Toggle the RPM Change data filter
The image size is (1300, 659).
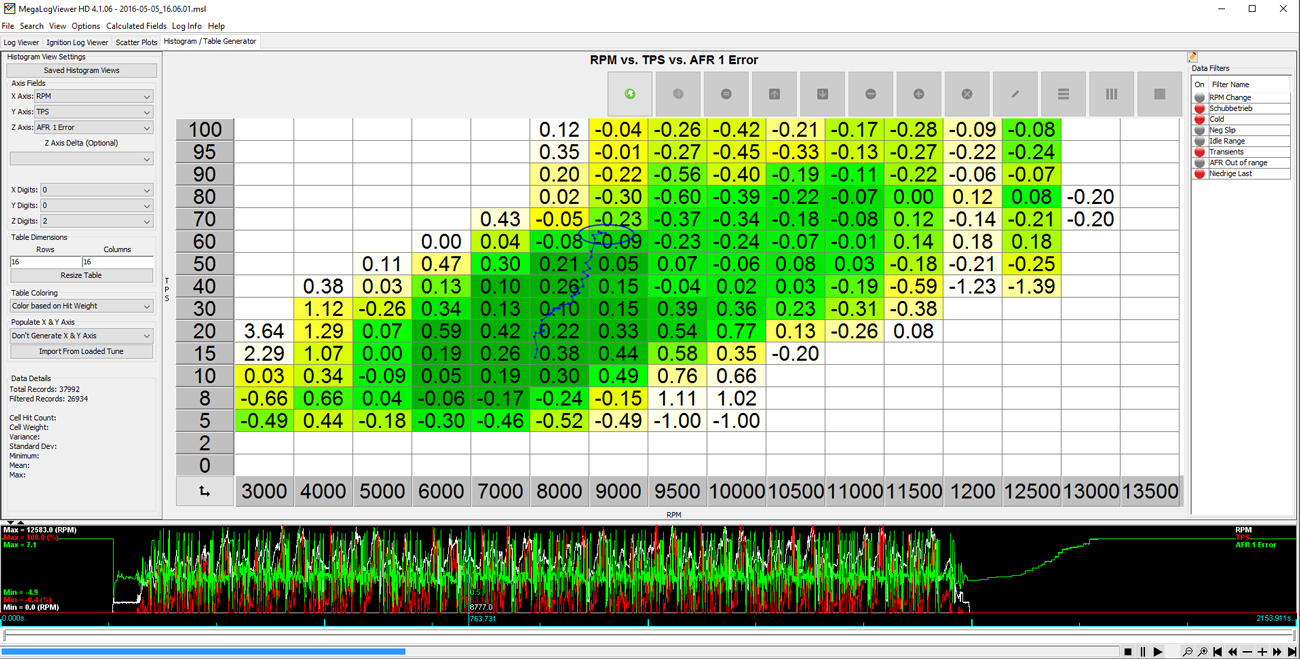[1199, 98]
